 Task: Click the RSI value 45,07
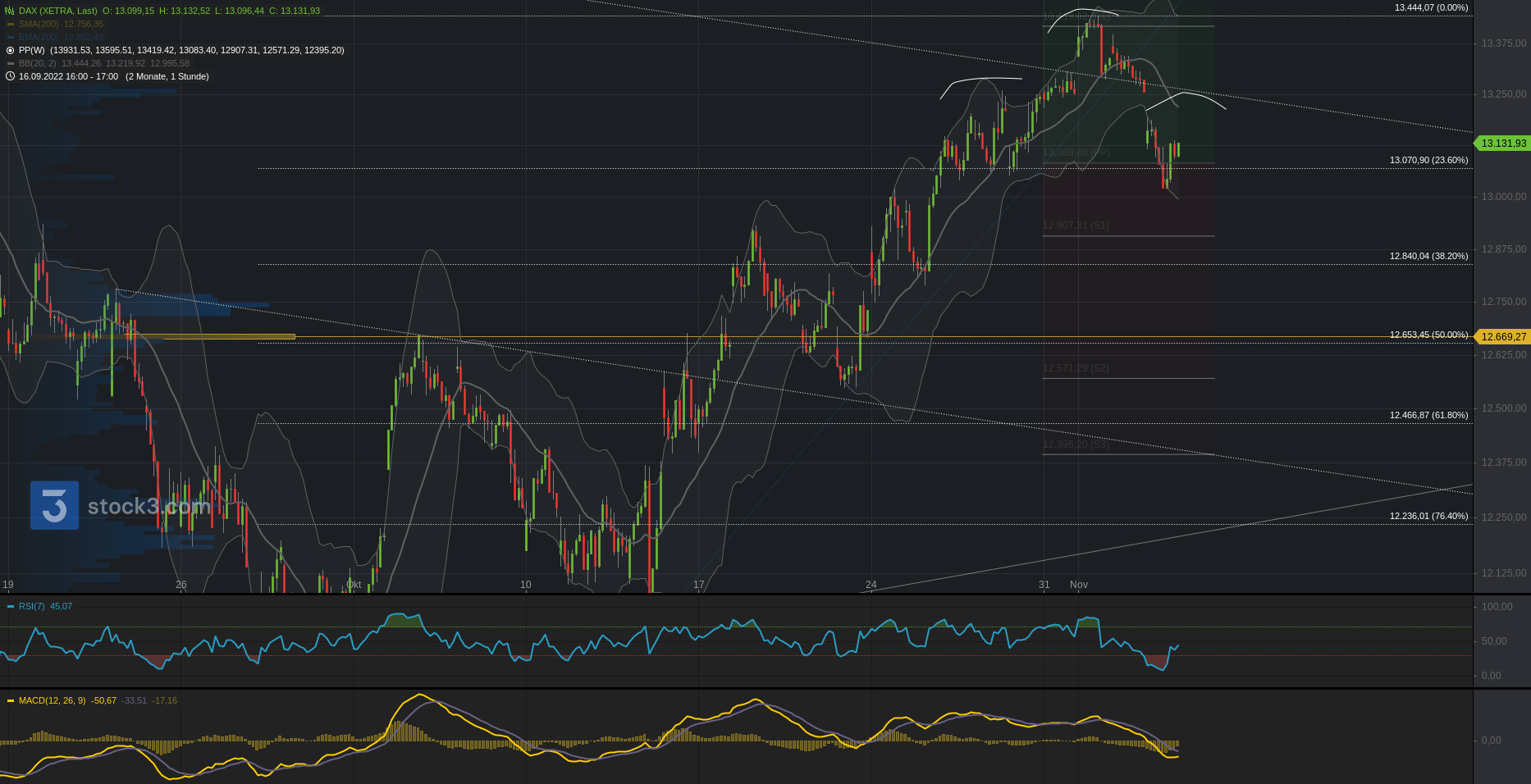coord(61,606)
